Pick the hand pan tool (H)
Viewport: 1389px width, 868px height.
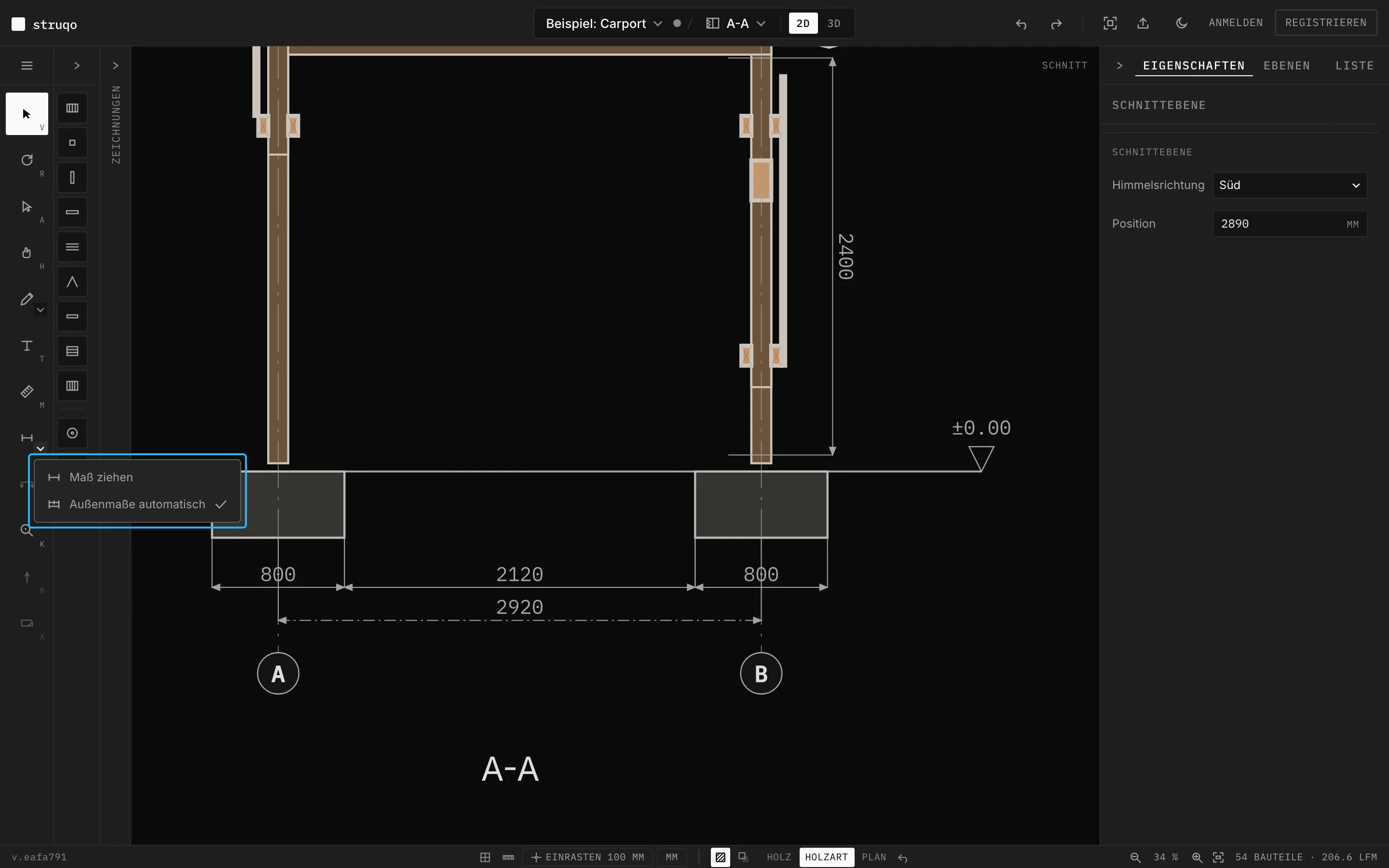click(27, 253)
